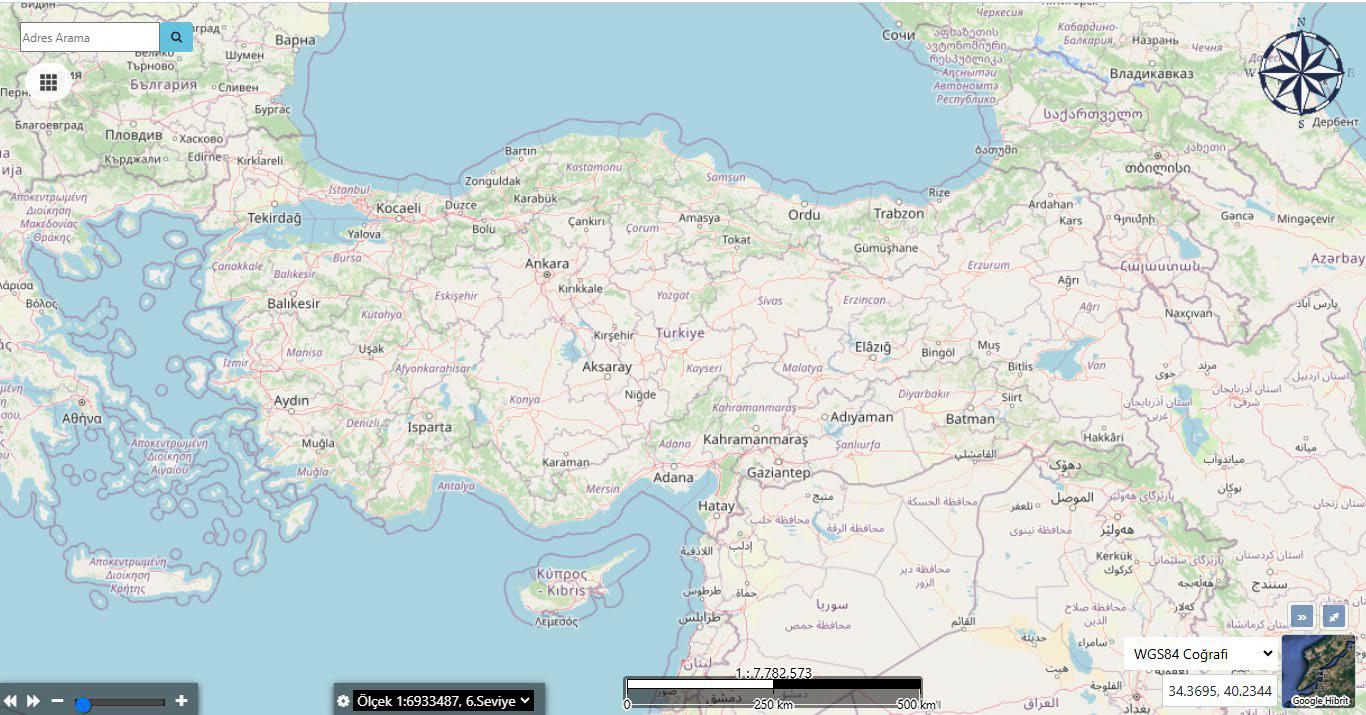This screenshot has width=1366, height=715.
Task: Zoom out with the minus button
Action: pos(58,701)
